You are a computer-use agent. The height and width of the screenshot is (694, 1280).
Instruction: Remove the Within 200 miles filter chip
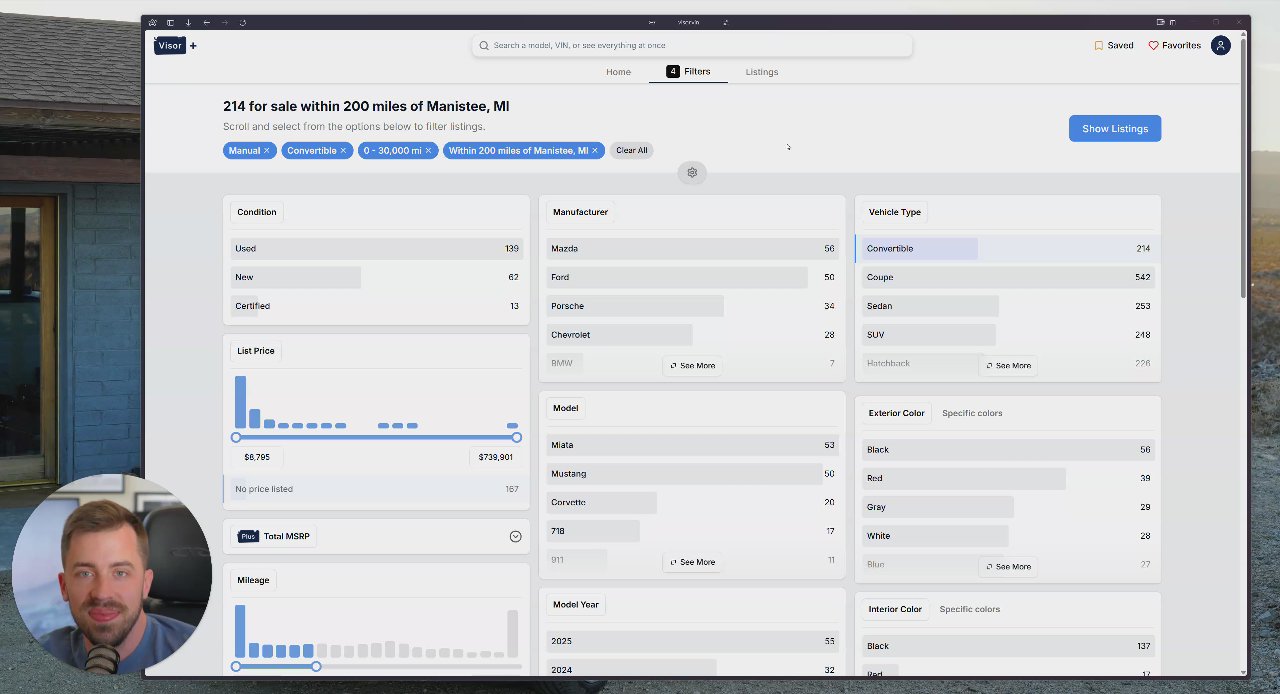coord(594,150)
